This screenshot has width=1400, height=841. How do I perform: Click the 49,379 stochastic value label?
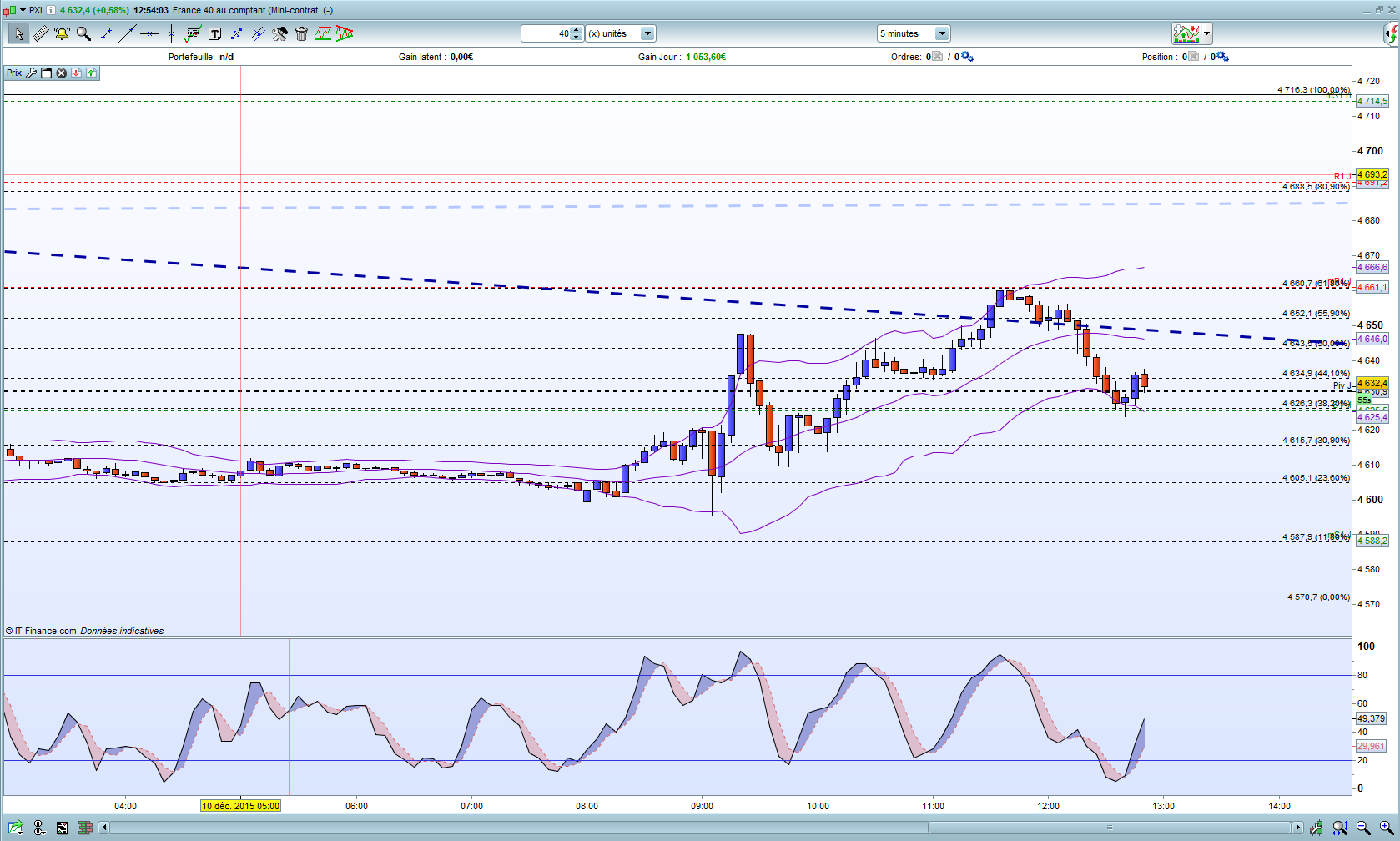[1371, 718]
